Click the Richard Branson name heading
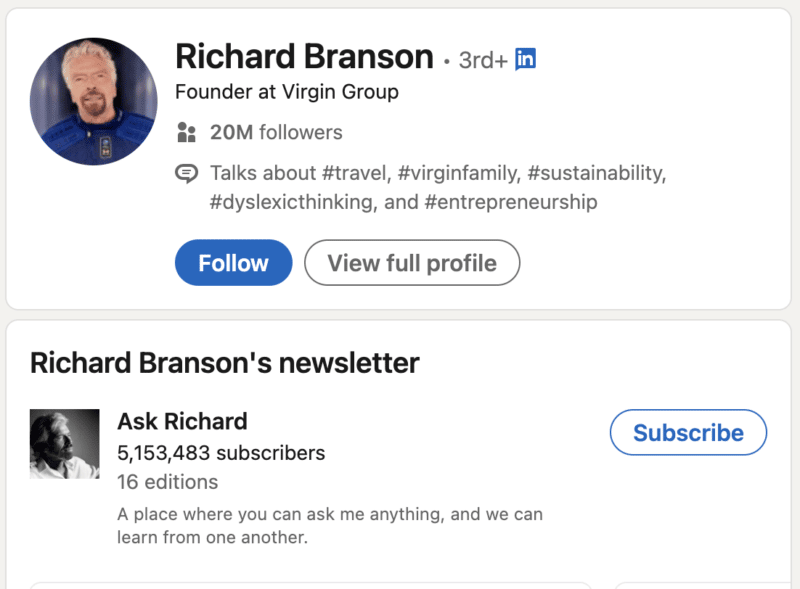Viewport: 800px width, 589px height. (x=304, y=57)
